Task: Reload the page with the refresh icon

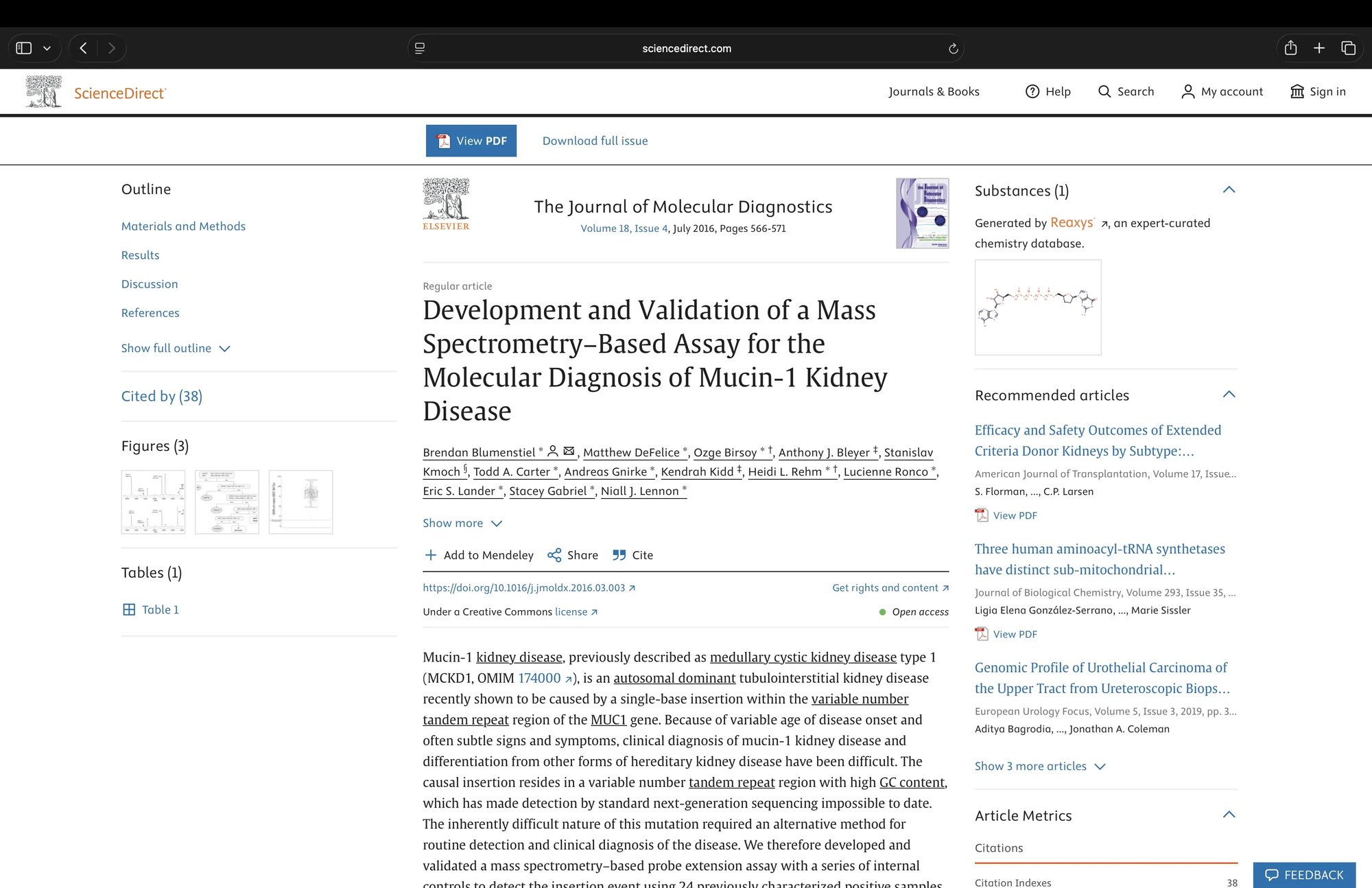Action: 953,49
